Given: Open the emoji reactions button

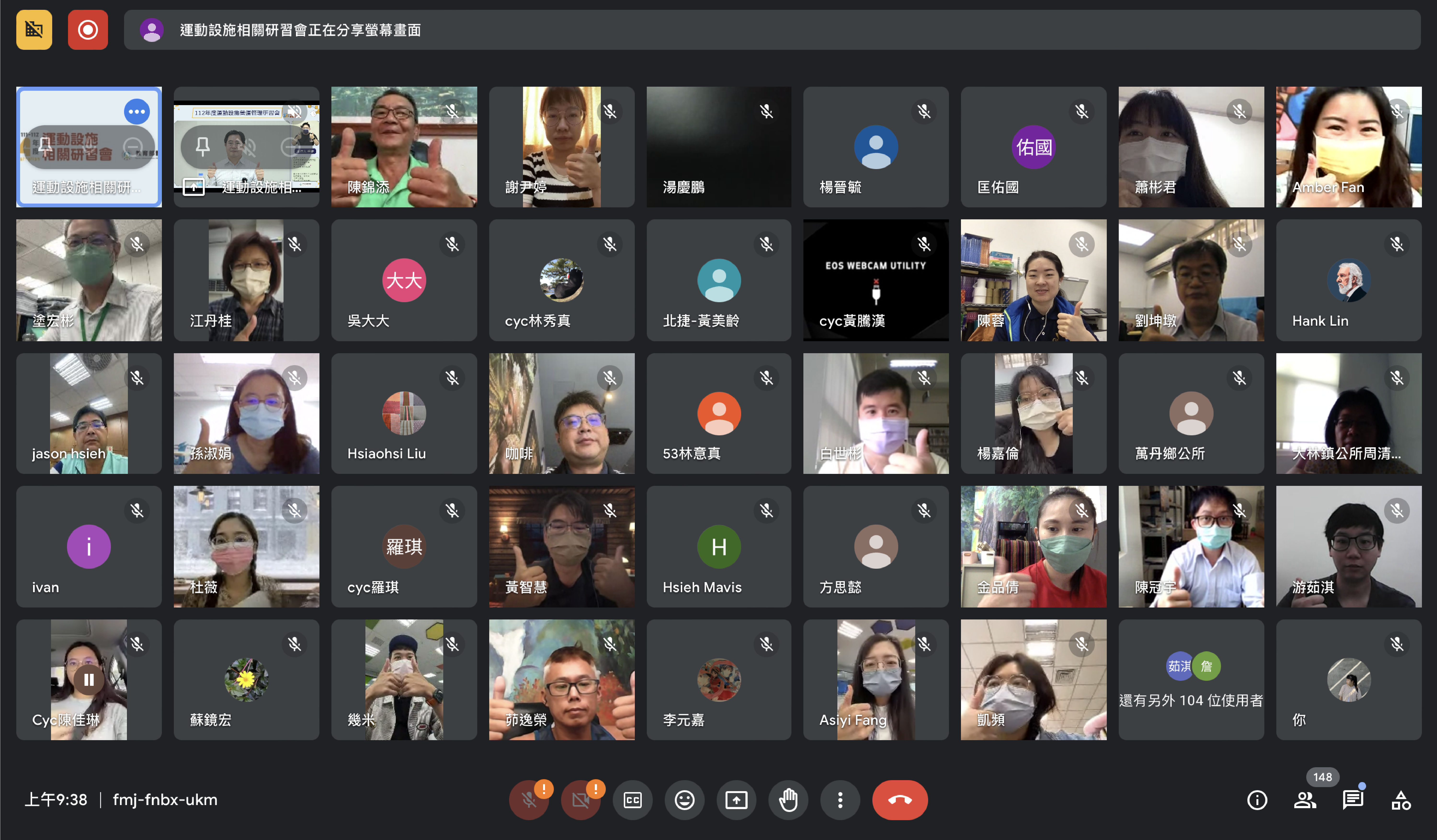Looking at the screenshot, I should pyautogui.click(x=684, y=800).
